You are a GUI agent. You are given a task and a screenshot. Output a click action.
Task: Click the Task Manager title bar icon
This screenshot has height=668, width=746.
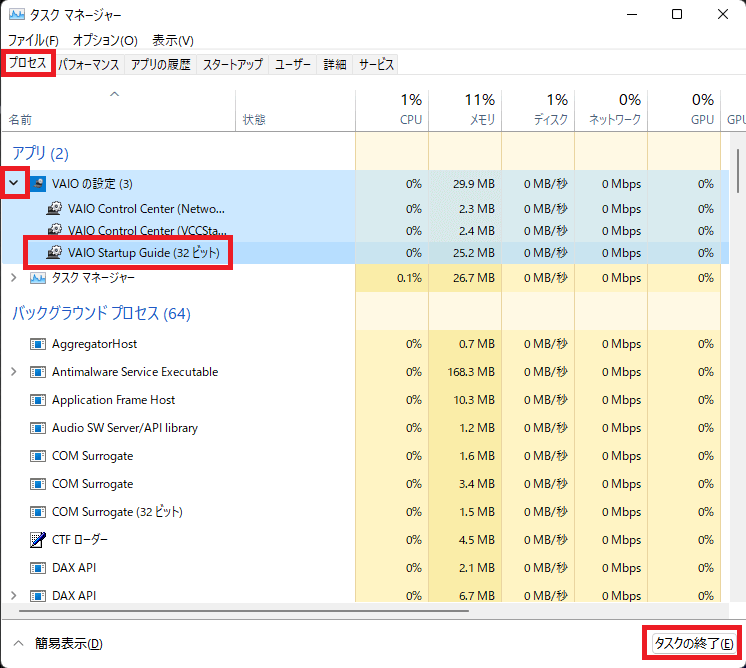click(x=17, y=14)
